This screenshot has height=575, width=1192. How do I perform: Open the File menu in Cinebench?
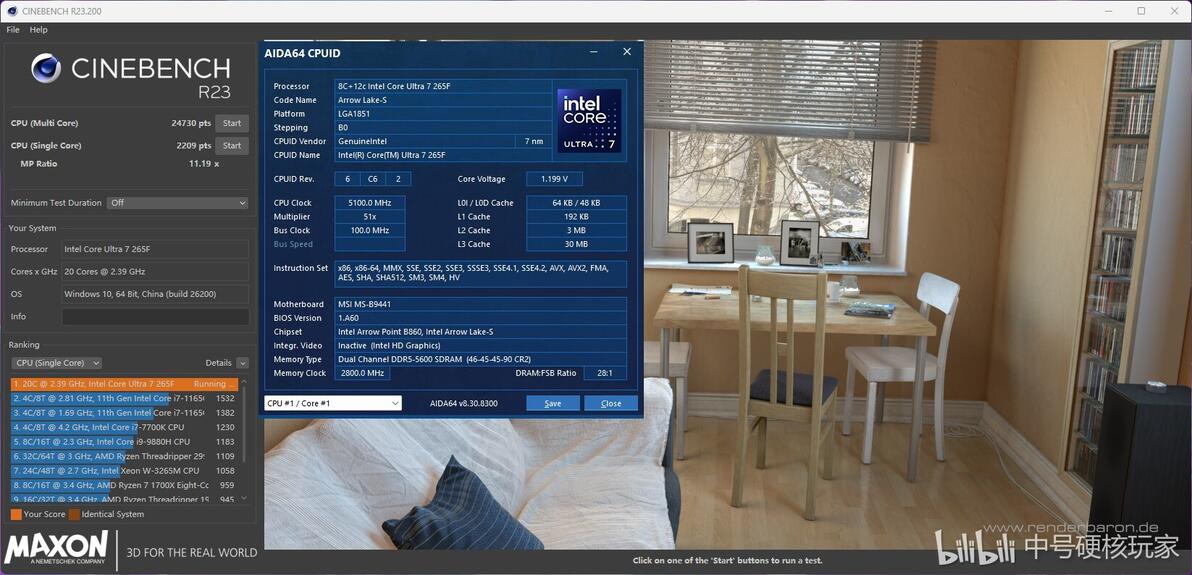click(x=13, y=30)
